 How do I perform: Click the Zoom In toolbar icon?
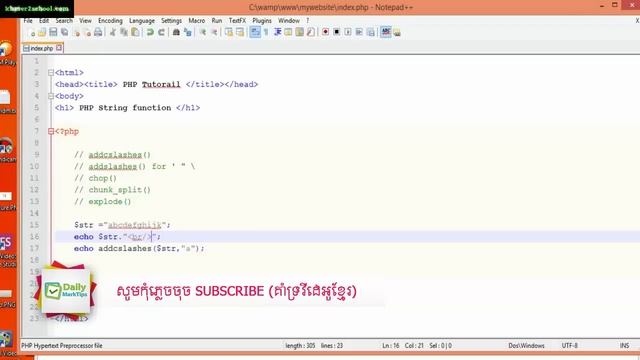202,32
